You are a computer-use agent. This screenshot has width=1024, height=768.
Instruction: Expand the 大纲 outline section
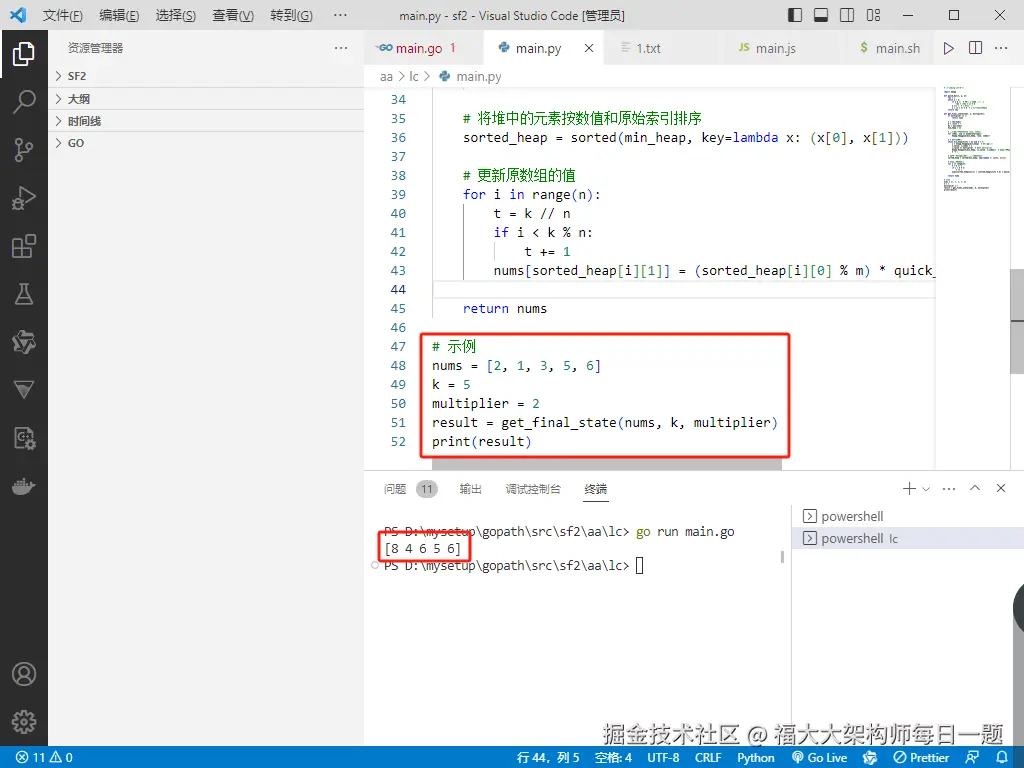(206, 99)
